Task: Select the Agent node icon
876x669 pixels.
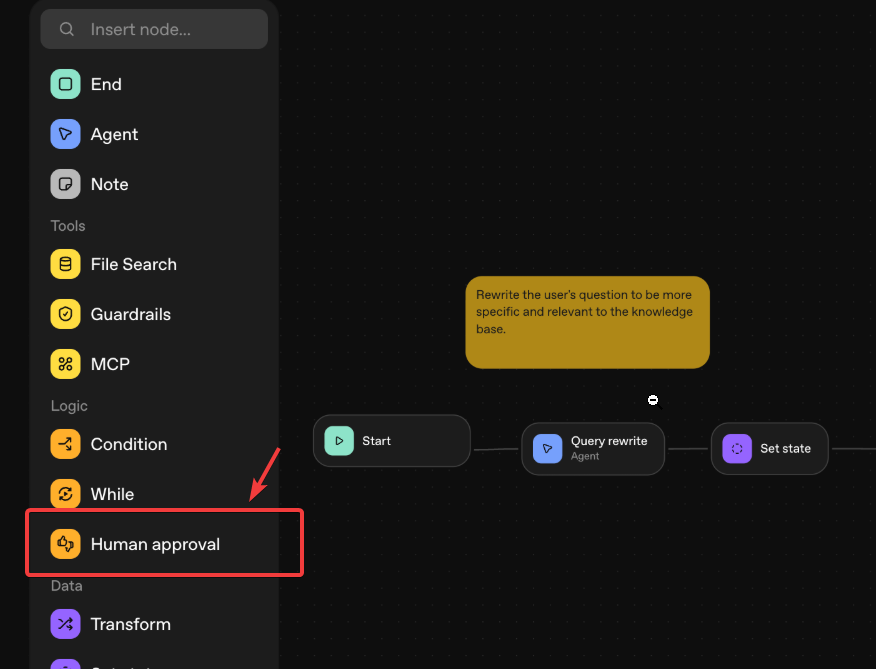Action: tap(65, 134)
